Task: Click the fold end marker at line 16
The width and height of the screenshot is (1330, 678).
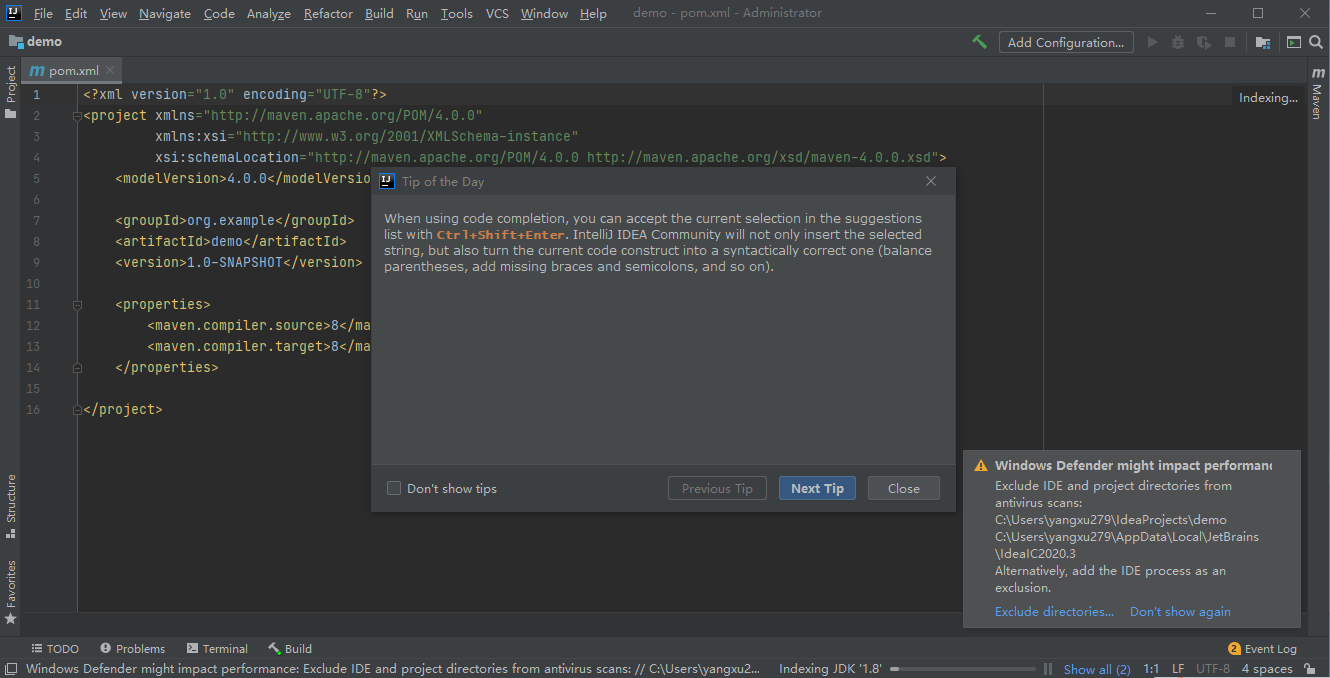Action: tap(77, 409)
